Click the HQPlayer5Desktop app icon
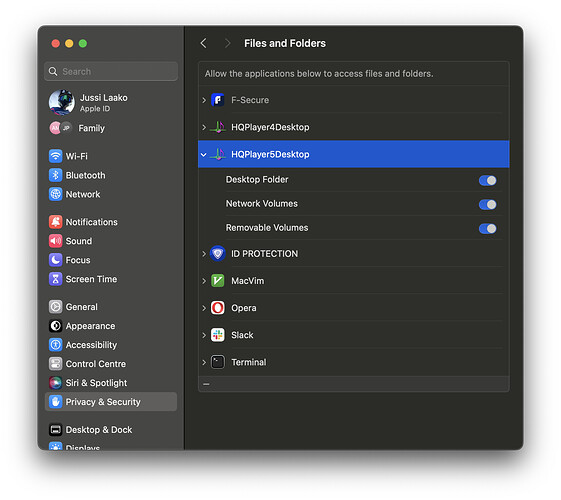 point(218,155)
